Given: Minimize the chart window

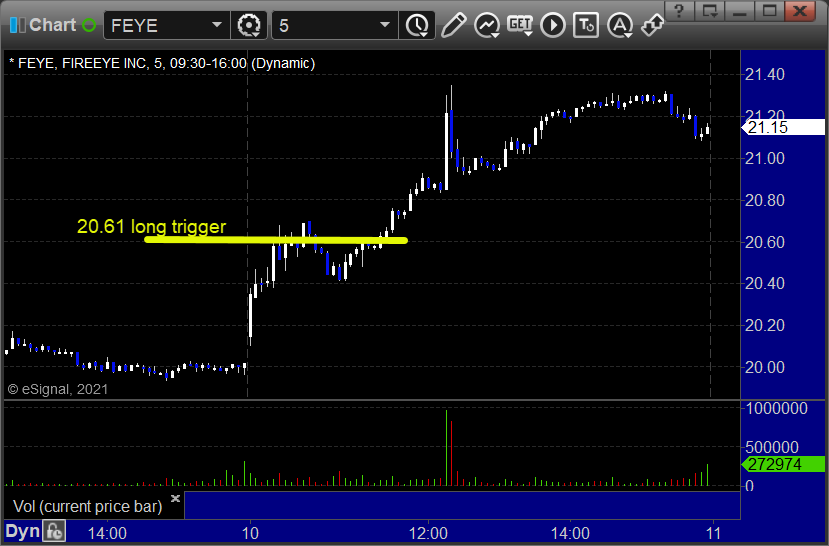Looking at the screenshot, I should point(740,11).
